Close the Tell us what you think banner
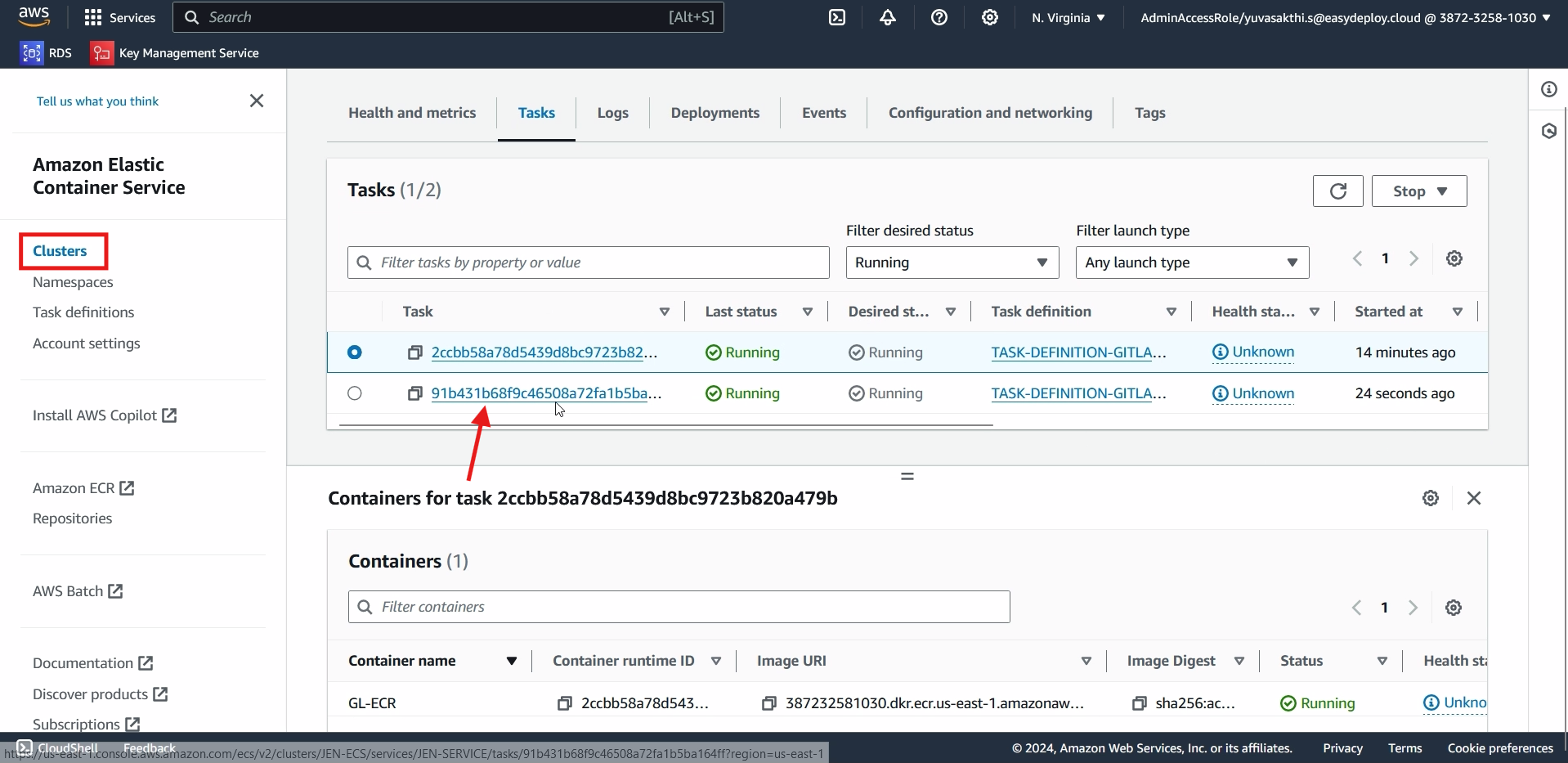1568x763 pixels. [257, 101]
